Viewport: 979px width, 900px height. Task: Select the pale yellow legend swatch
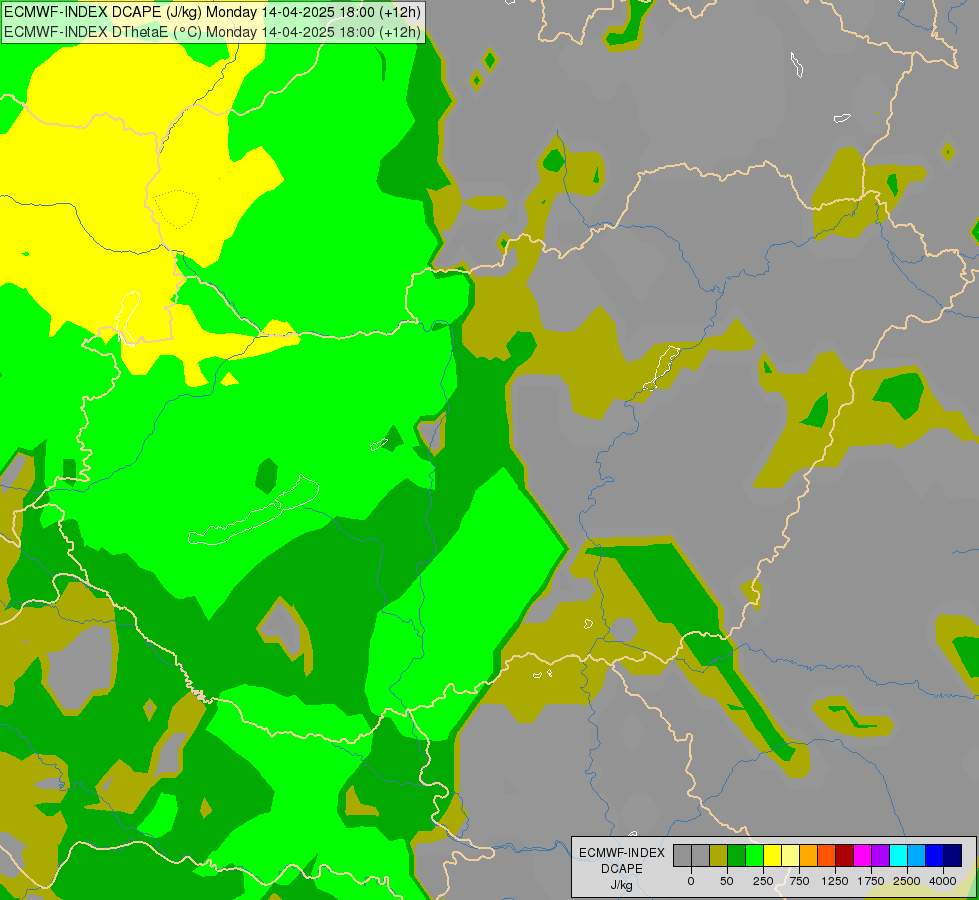pyautogui.click(x=790, y=855)
